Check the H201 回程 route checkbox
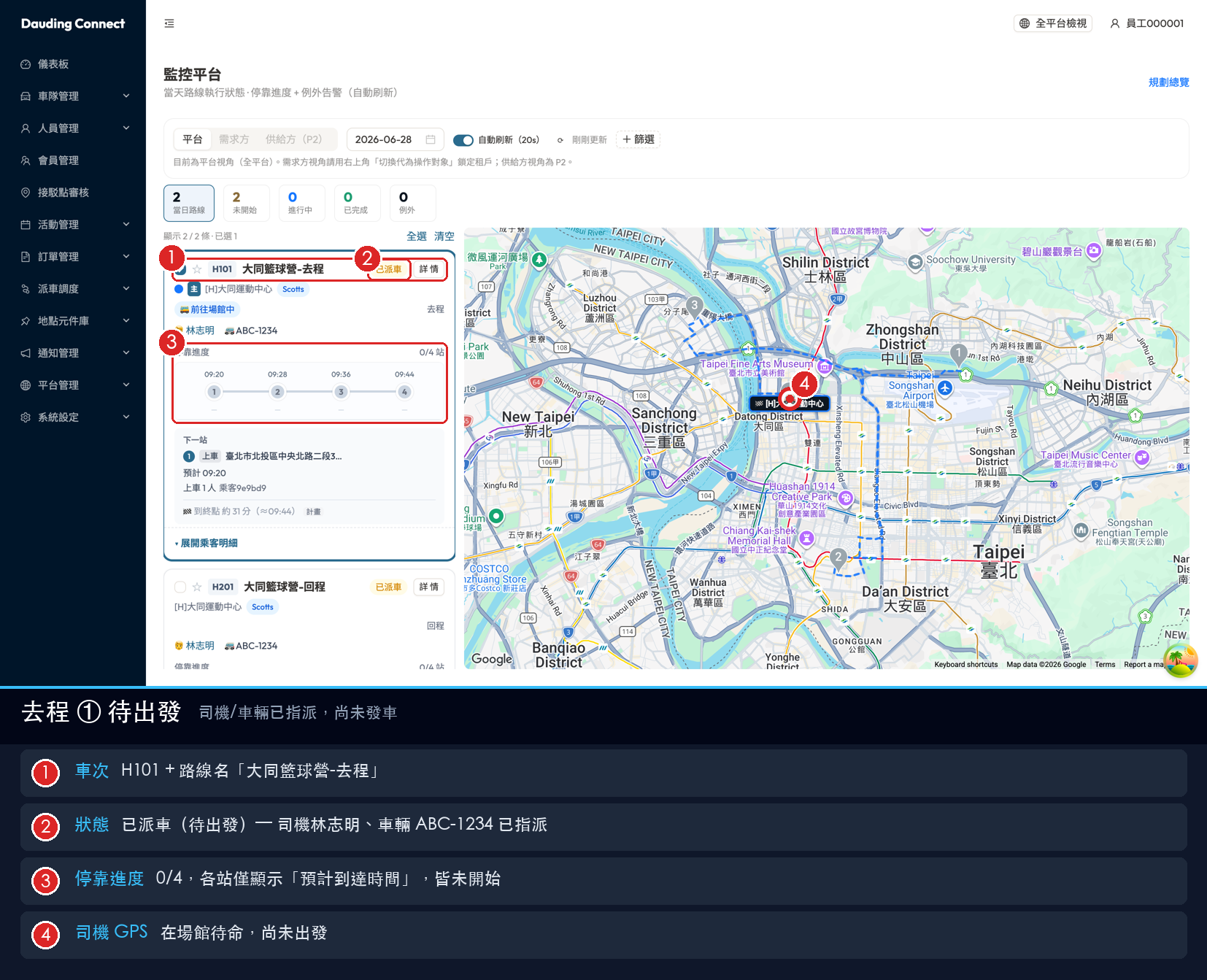1207x980 pixels. tap(180, 587)
